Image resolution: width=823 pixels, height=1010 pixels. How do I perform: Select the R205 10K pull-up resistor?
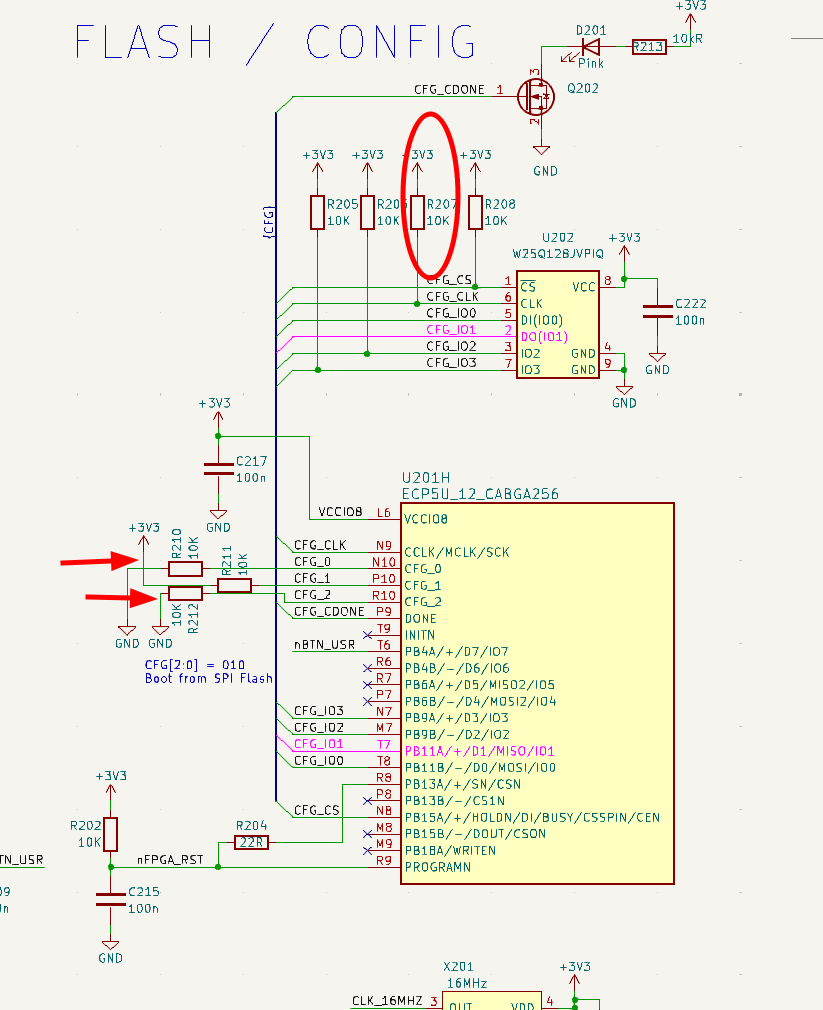coord(317,212)
